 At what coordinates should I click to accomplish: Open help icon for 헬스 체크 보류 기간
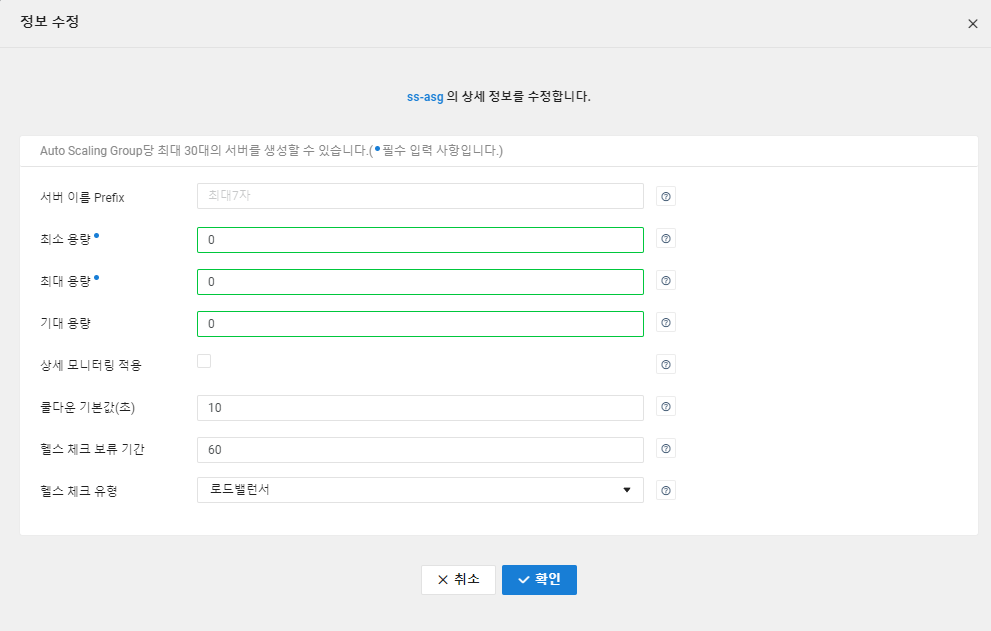pos(666,448)
